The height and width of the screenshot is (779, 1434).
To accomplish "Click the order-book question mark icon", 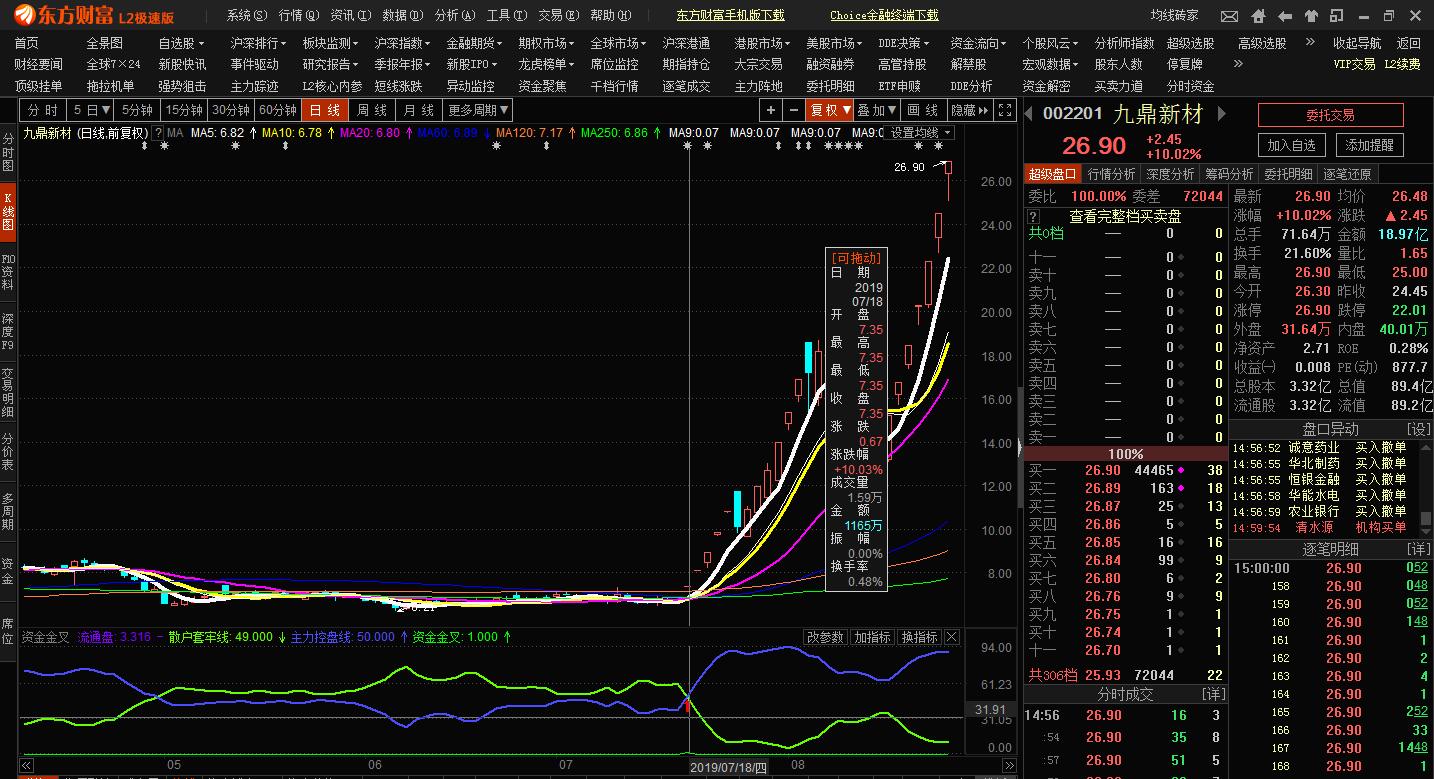I will 1034,216.
